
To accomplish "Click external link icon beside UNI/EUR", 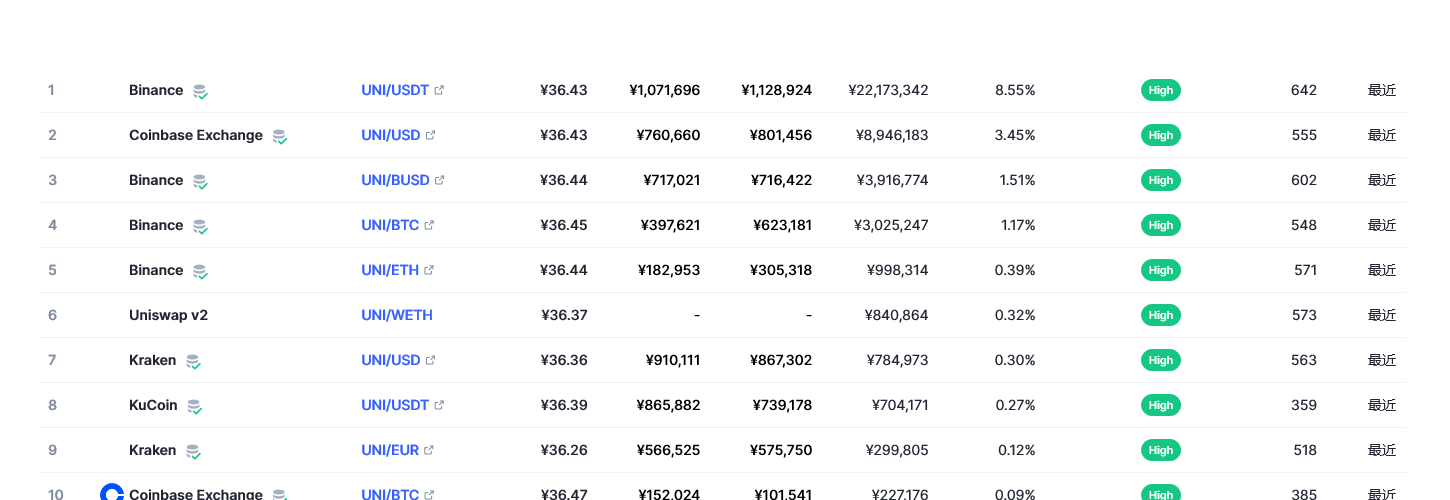I will coord(429,450).
